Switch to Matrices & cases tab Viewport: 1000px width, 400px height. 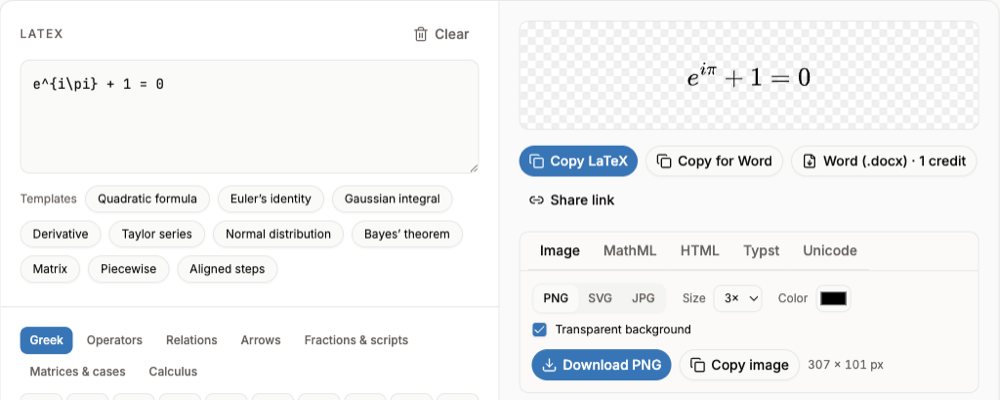pyautogui.click(x=78, y=371)
